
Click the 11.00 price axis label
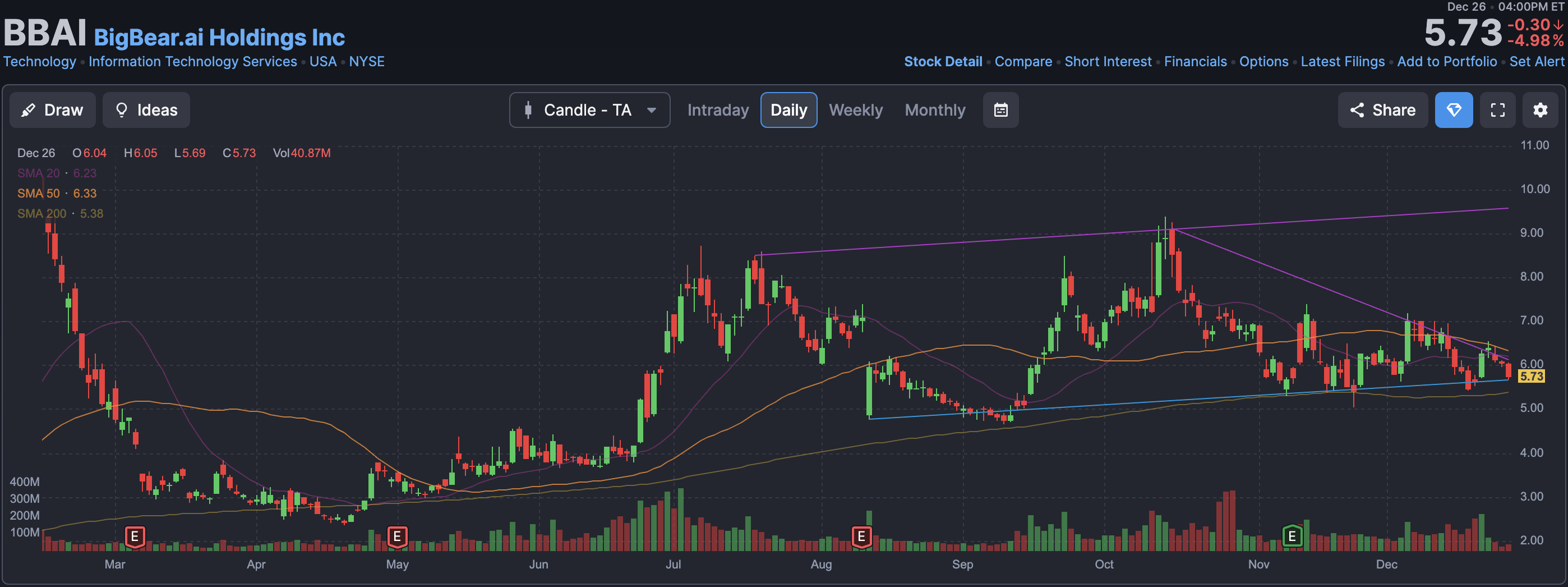click(1534, 145)
